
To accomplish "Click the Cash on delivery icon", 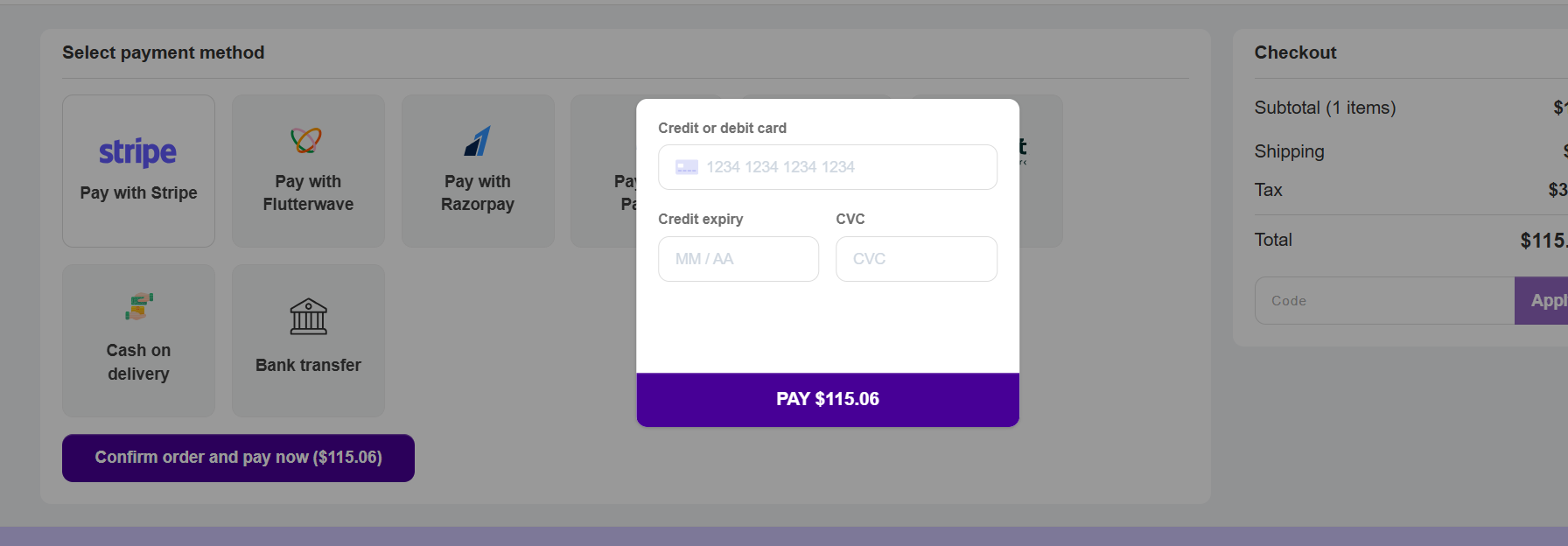I will (138, 307).
